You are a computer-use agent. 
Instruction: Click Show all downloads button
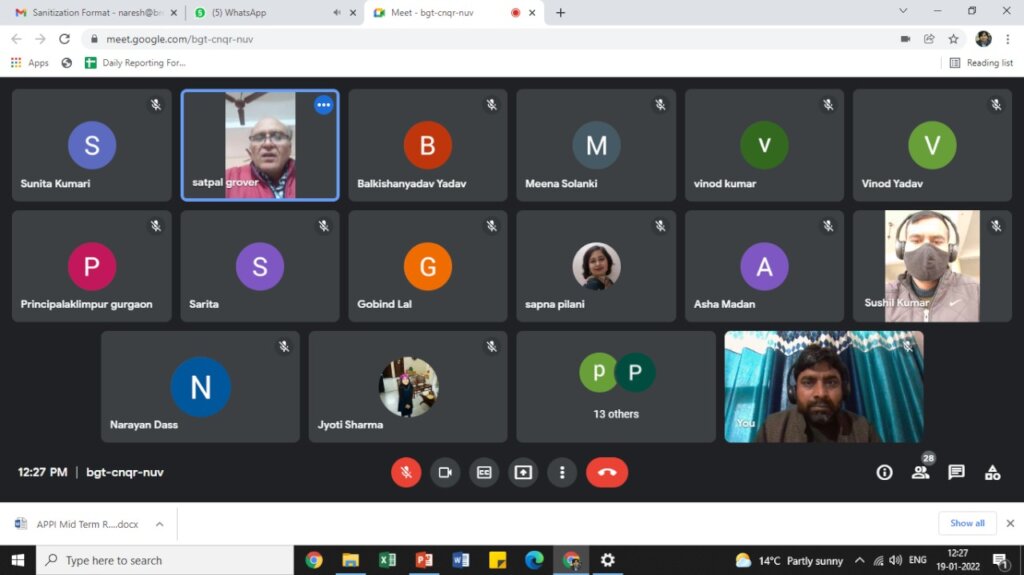click(x=967, y=523)
